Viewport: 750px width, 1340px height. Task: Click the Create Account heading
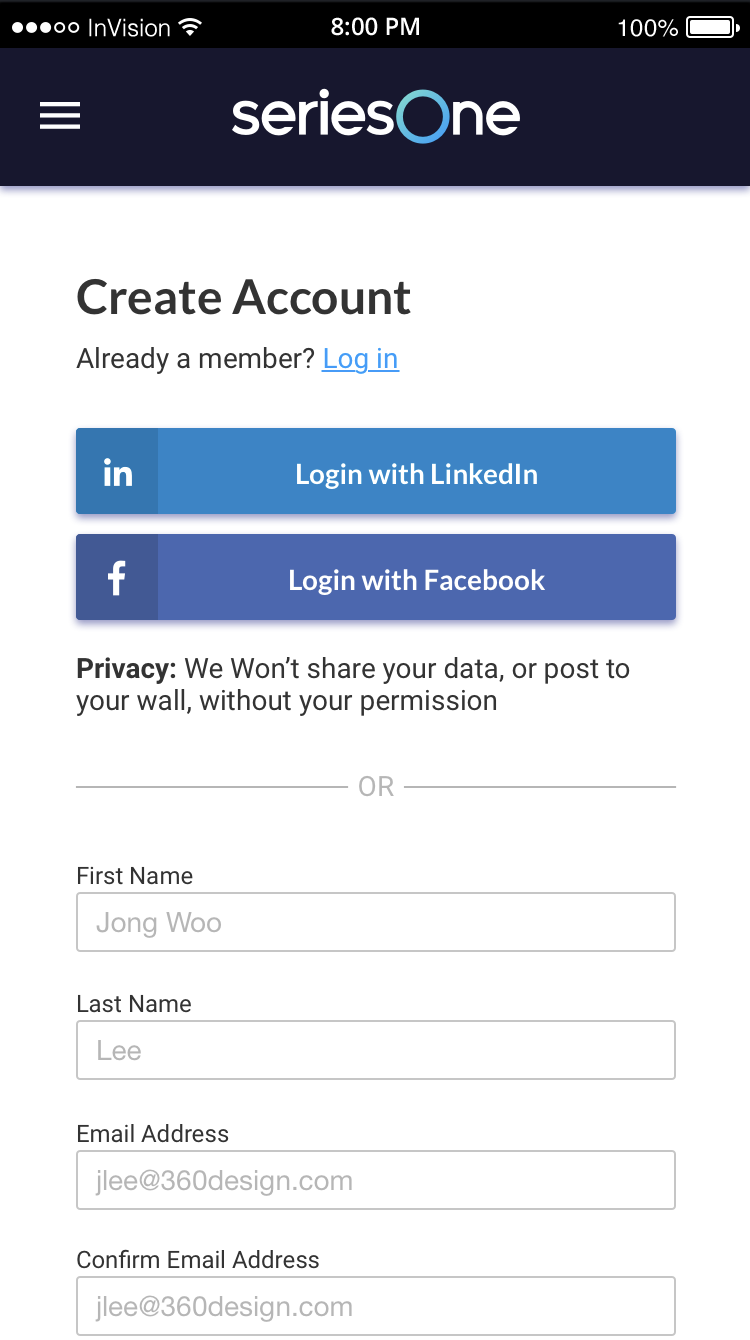[x=244, y=298]
